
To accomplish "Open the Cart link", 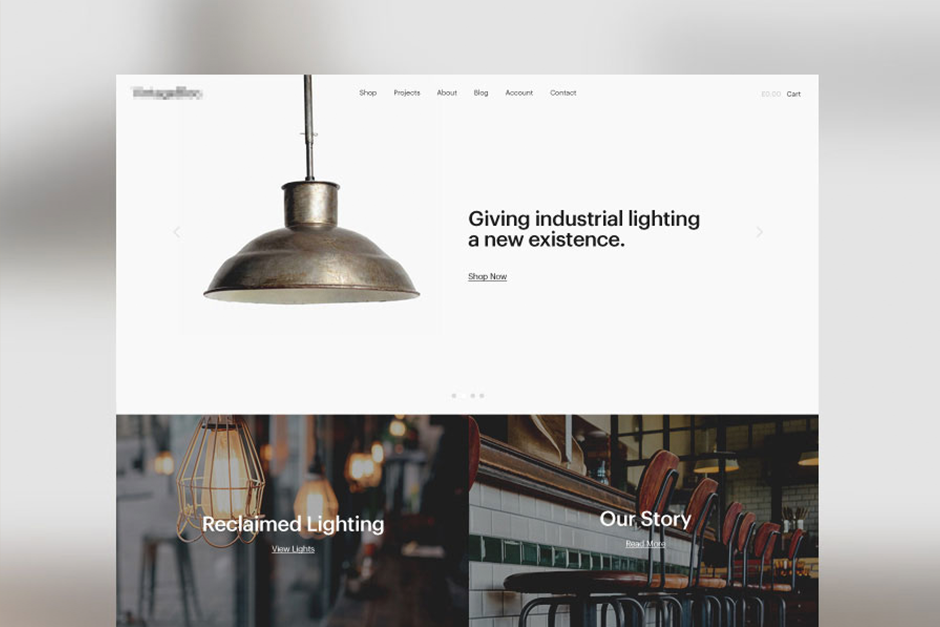I will tap(794, 94).
